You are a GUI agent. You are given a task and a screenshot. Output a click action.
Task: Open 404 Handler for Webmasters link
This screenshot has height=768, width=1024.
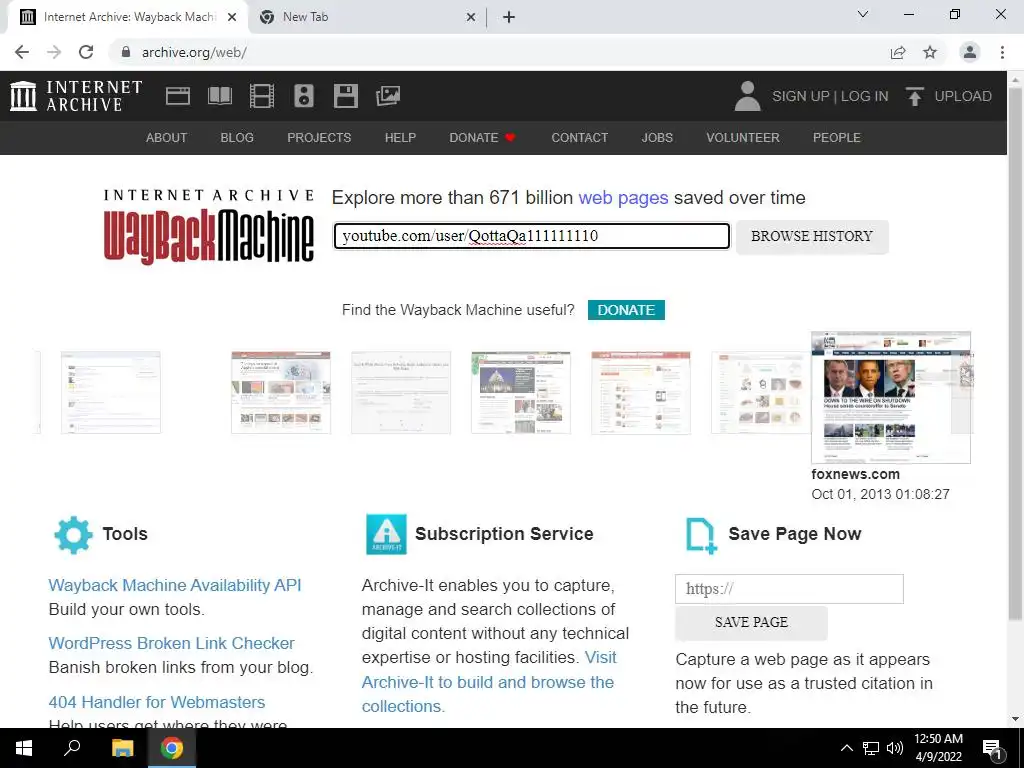[157, 702]
